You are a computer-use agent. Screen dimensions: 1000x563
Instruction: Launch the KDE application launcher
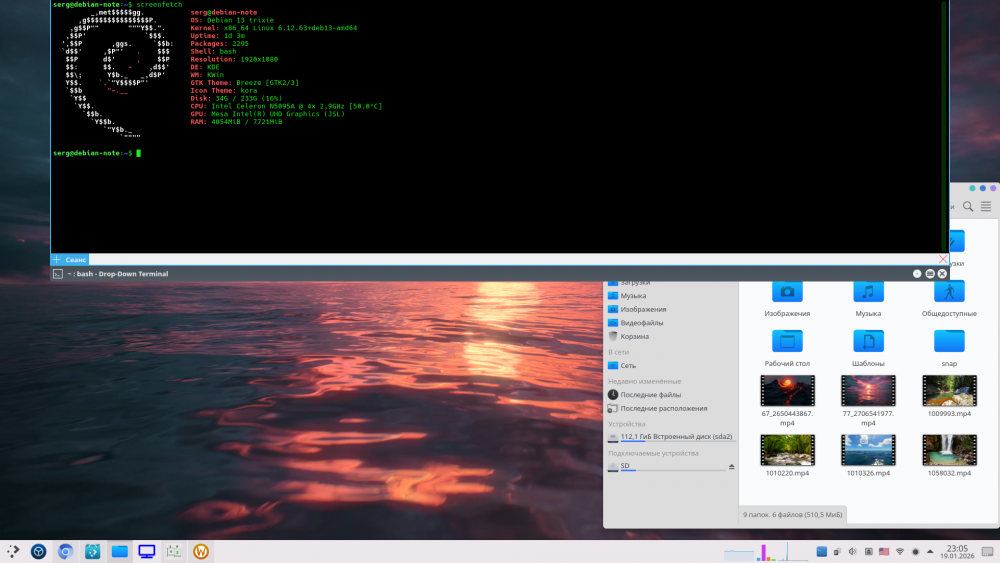coord(13,551)
